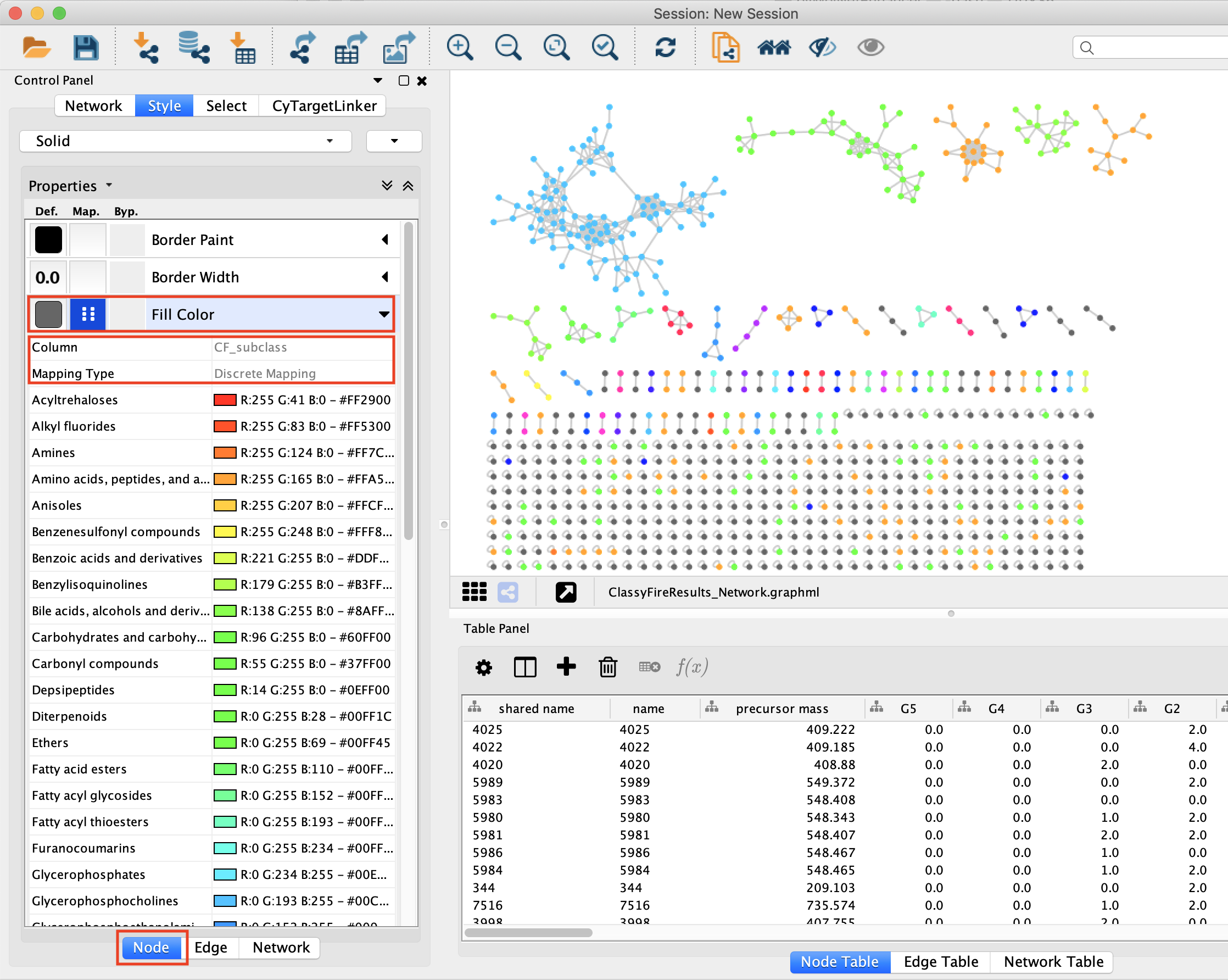
Task: Click Import Network from File icon
Action: click(x=146, y=48)
